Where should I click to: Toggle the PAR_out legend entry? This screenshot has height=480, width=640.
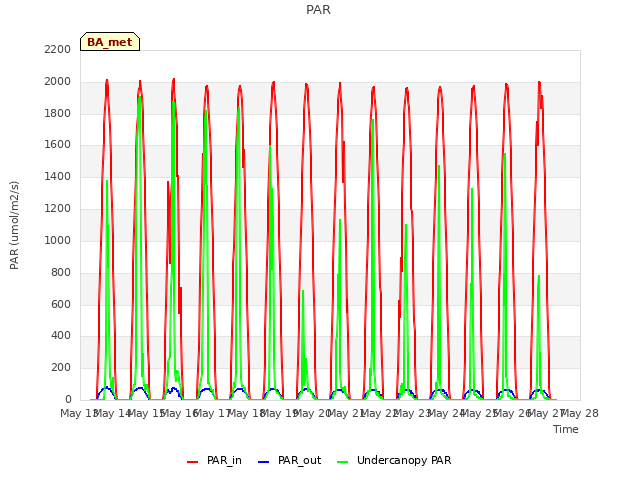[x=290, y=460]
